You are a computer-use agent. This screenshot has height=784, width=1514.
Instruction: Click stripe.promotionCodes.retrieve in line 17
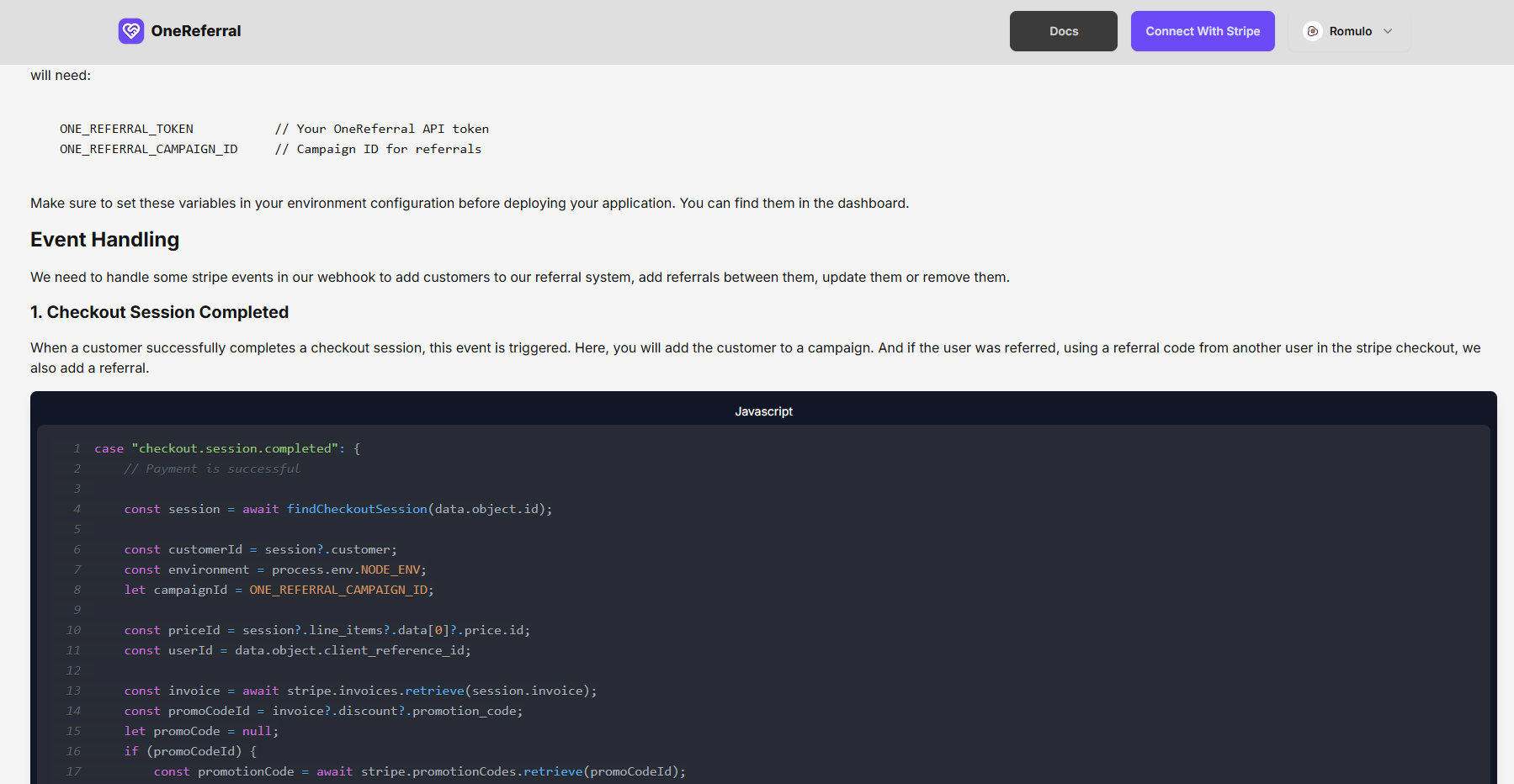(472, 771)
